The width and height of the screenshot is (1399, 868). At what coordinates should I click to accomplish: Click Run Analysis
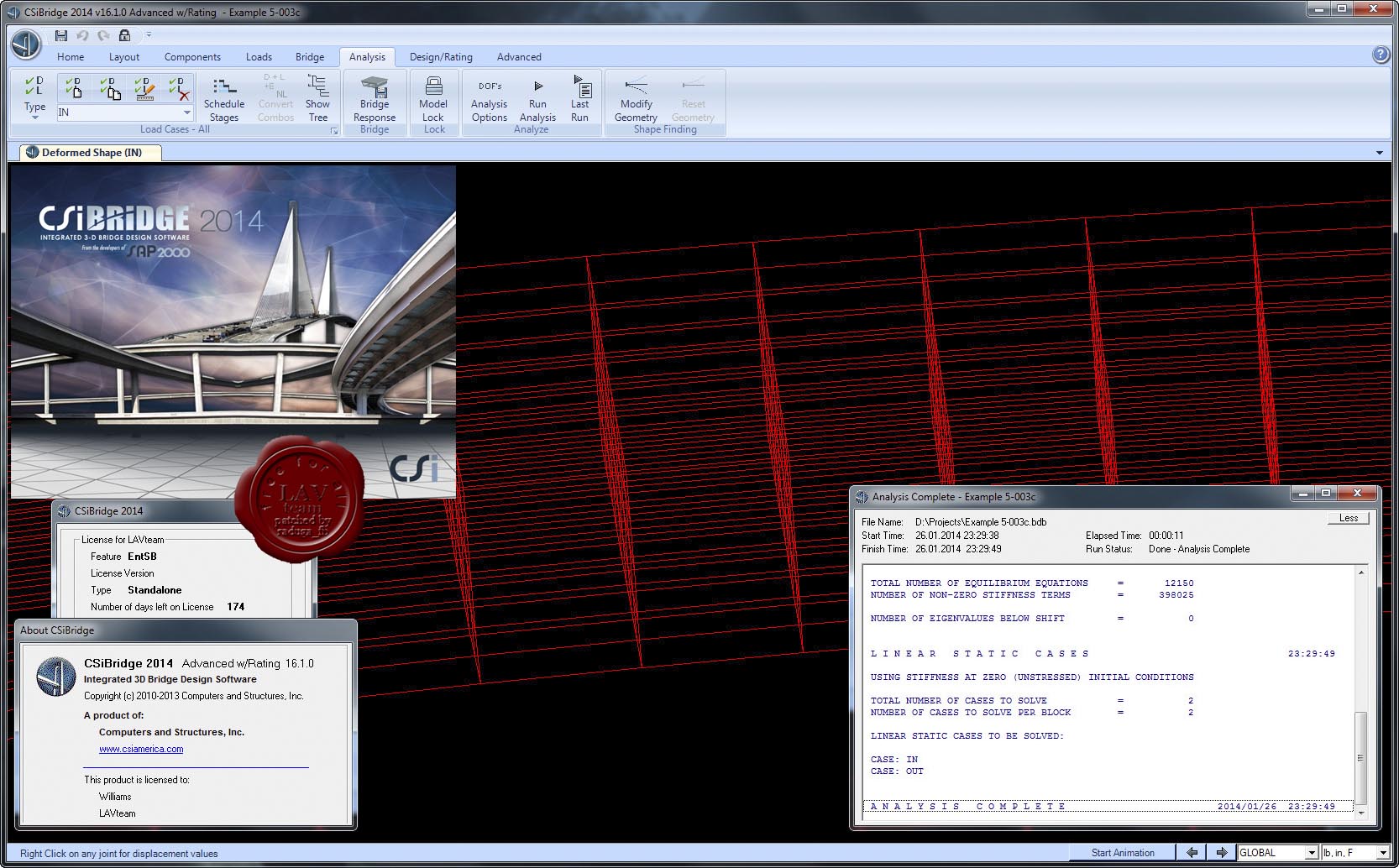point(537,99)
